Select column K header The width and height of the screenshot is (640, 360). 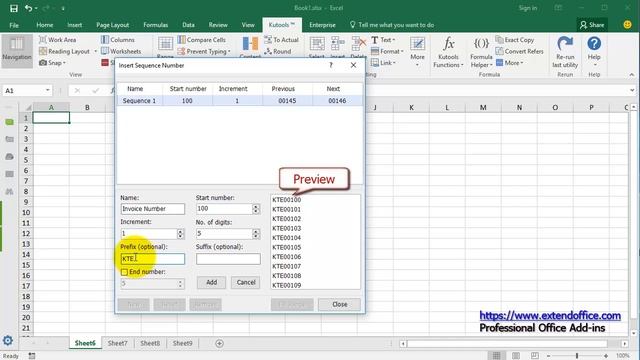pyautogui.click(x=411, y=107)
